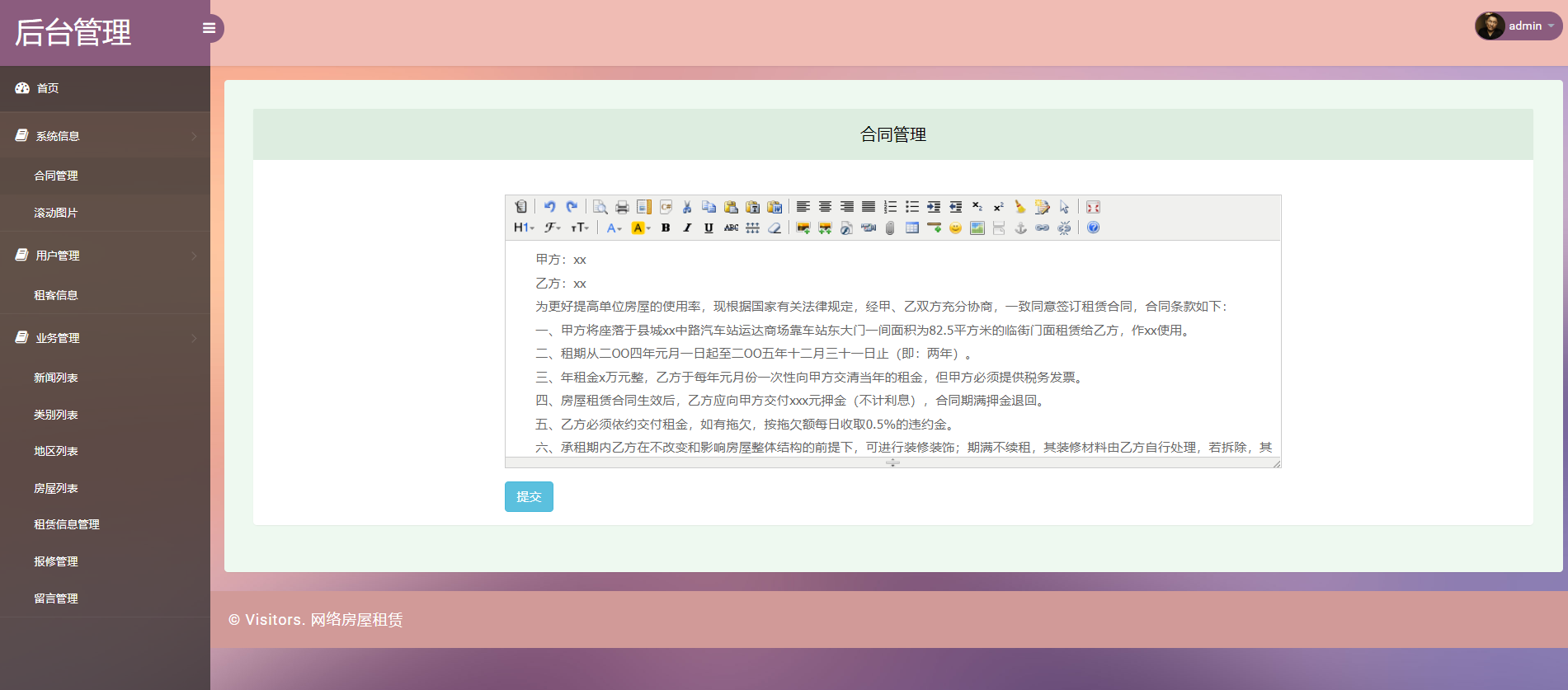The height and width of the screenshot is (690, 1568).
Task: Copy selection using copy icon
Action: tap(709, 207)
